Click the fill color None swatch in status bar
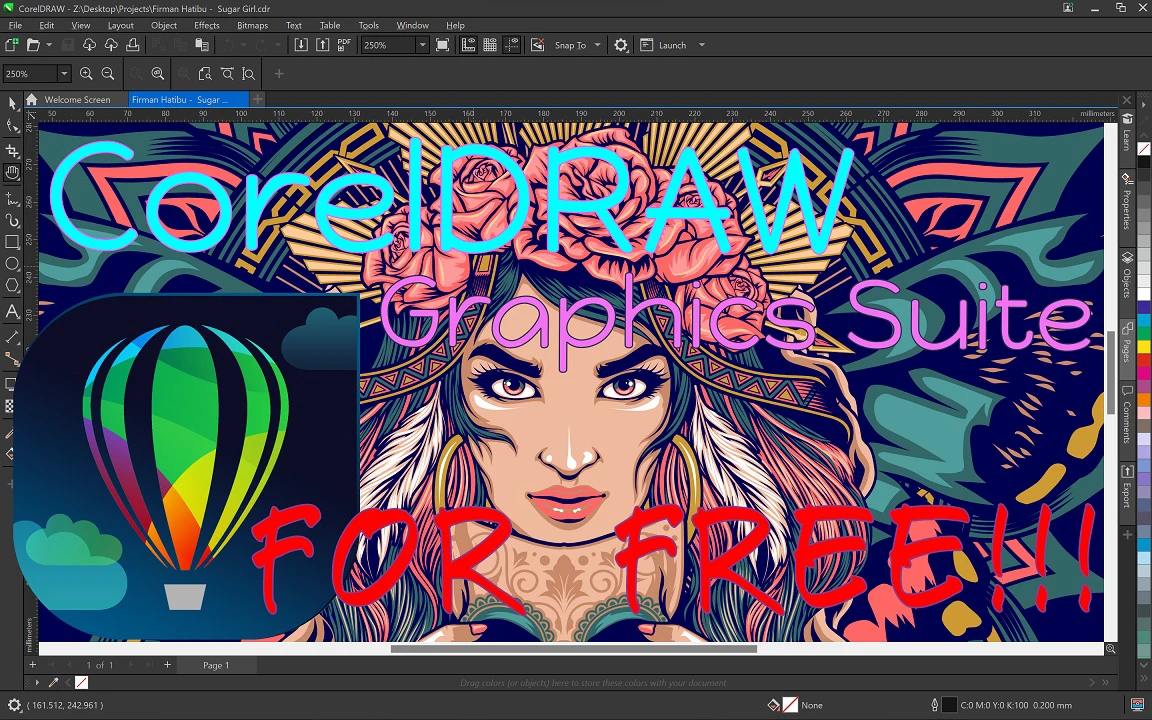1152x720 pixels. coord(790,705)
